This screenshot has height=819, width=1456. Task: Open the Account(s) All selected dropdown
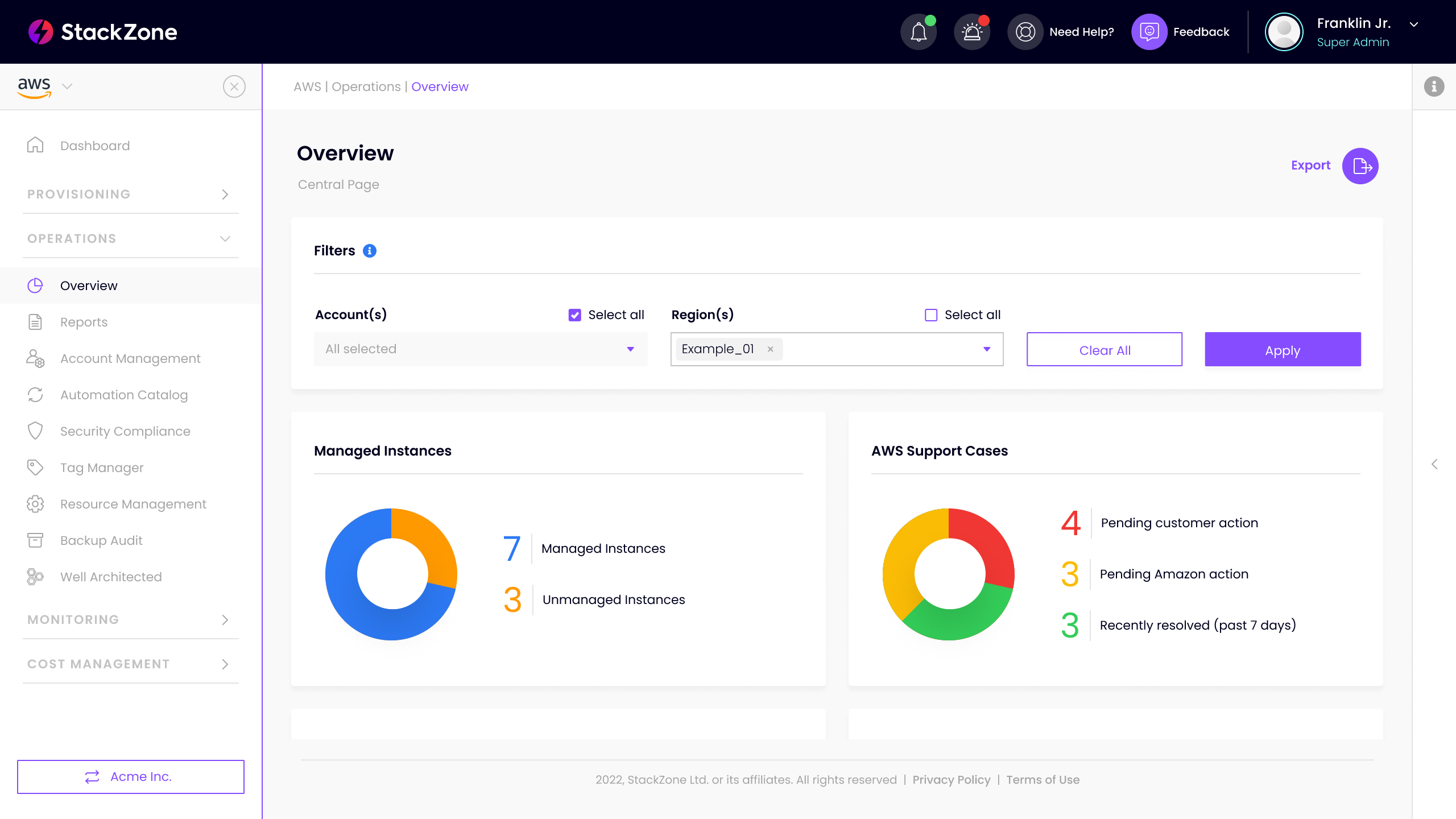[481, 349]
